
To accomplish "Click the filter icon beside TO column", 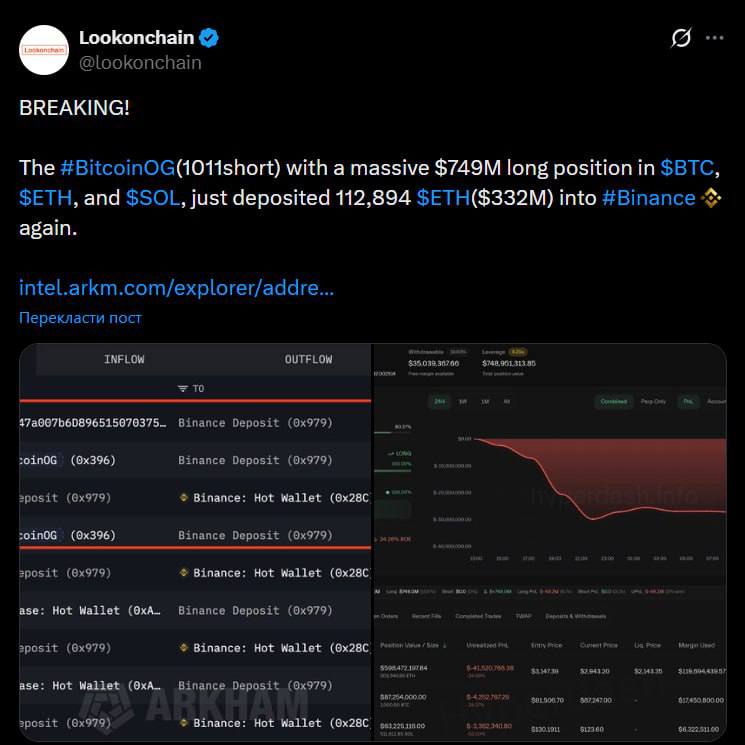I will [182, 389].
